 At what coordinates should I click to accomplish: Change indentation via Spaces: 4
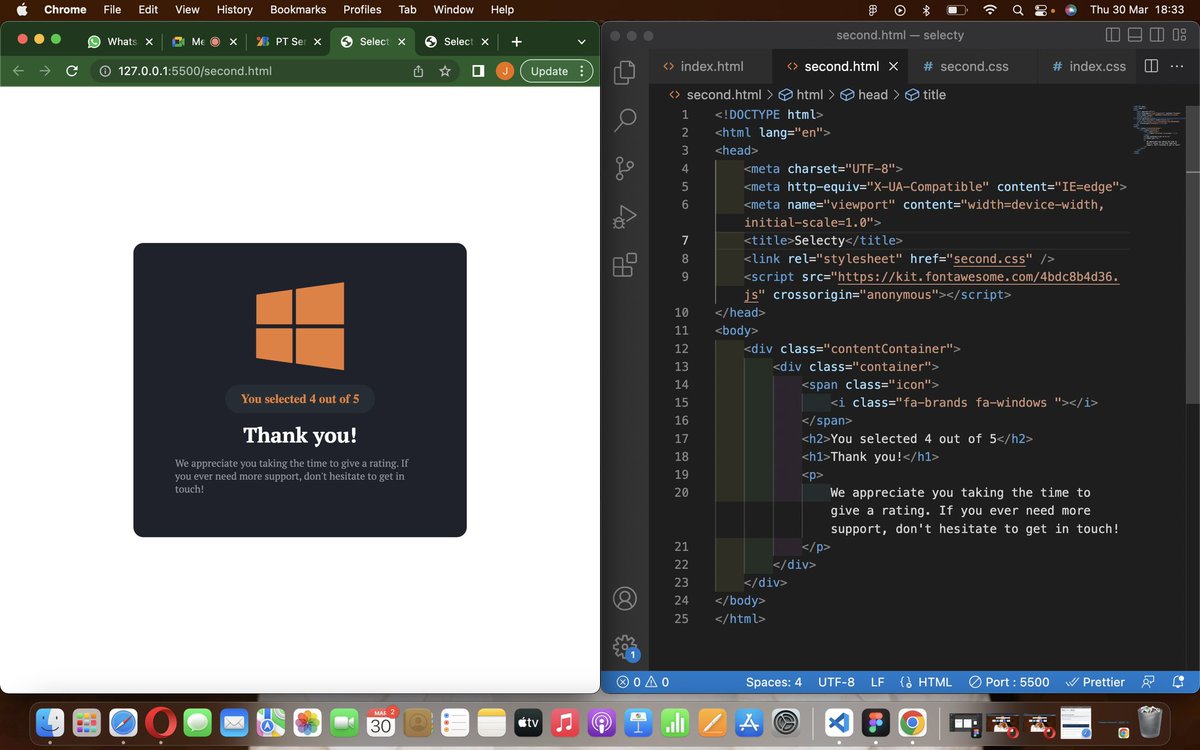[x=774, y=682]
